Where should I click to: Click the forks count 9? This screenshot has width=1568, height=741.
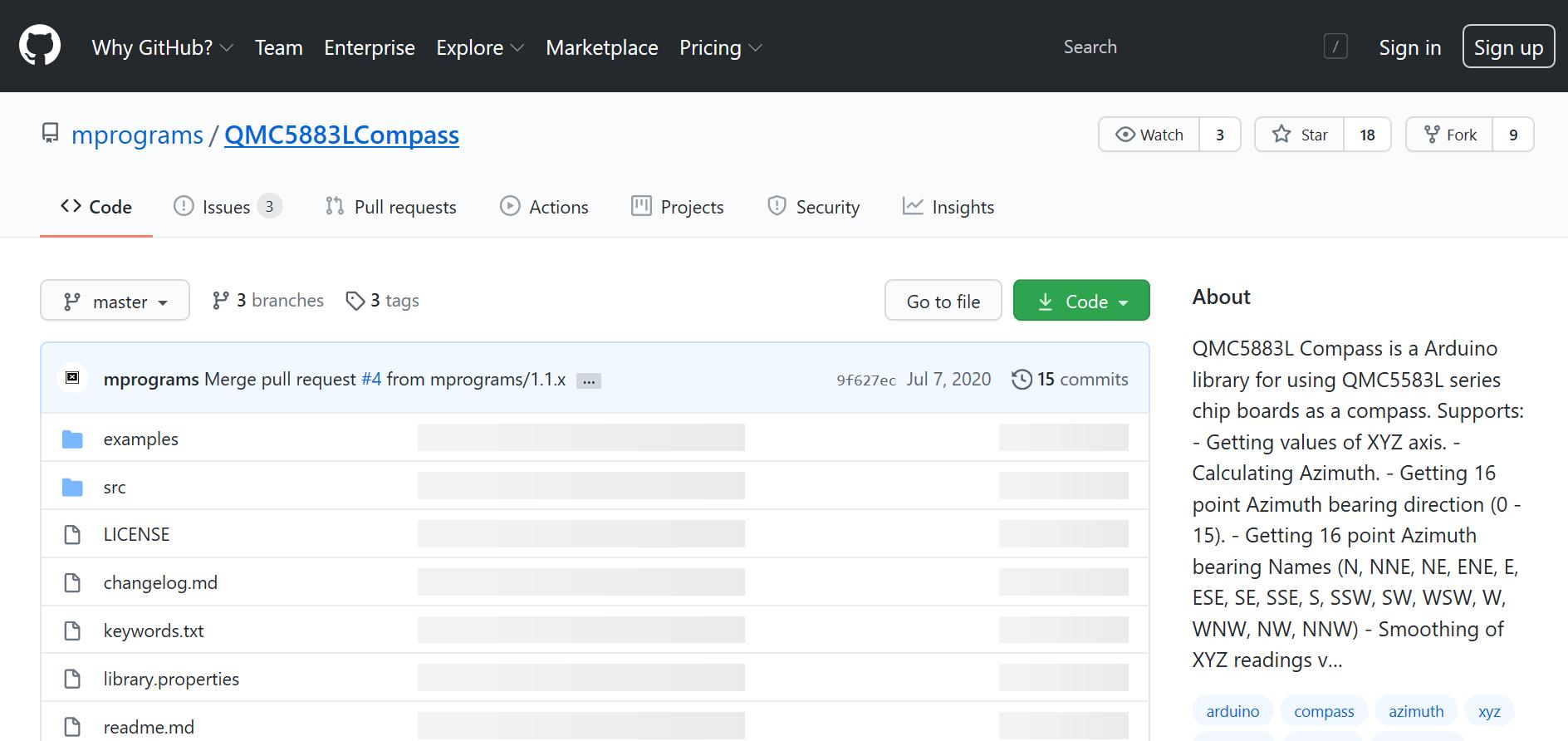pyautogui.click(x=1513, y=135)
